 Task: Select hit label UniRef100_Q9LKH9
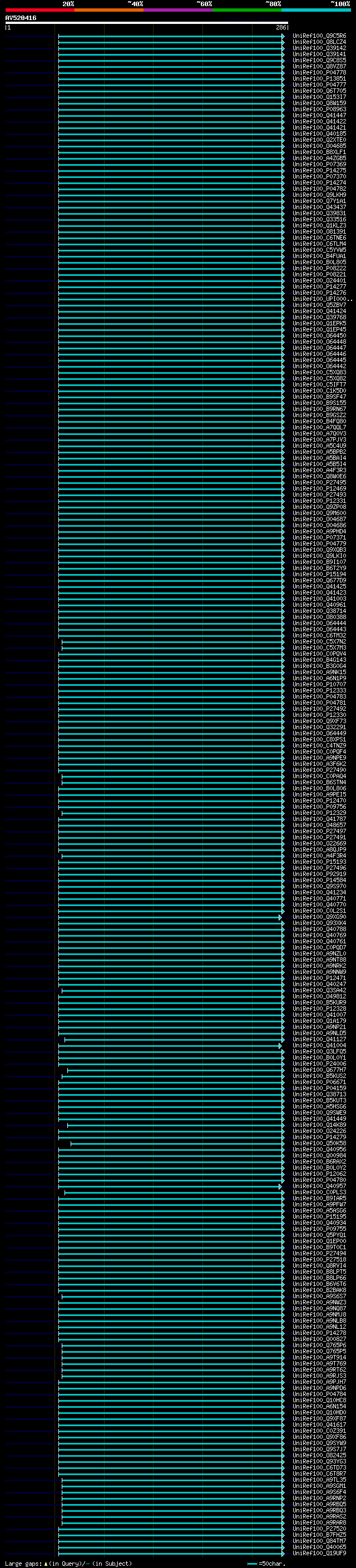click(x=319, y=195)
